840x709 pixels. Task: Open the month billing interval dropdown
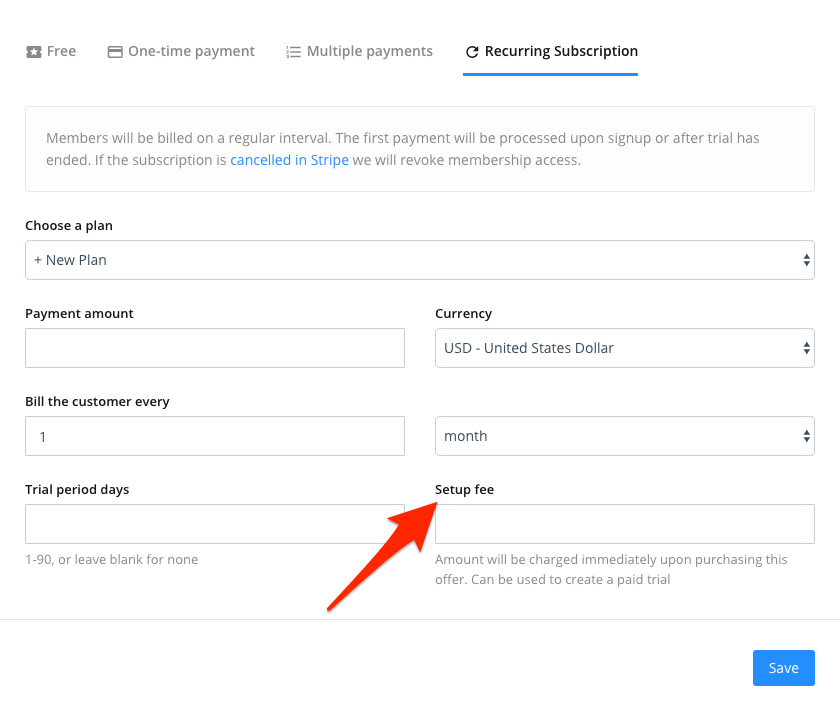click(x=625, y=436)
